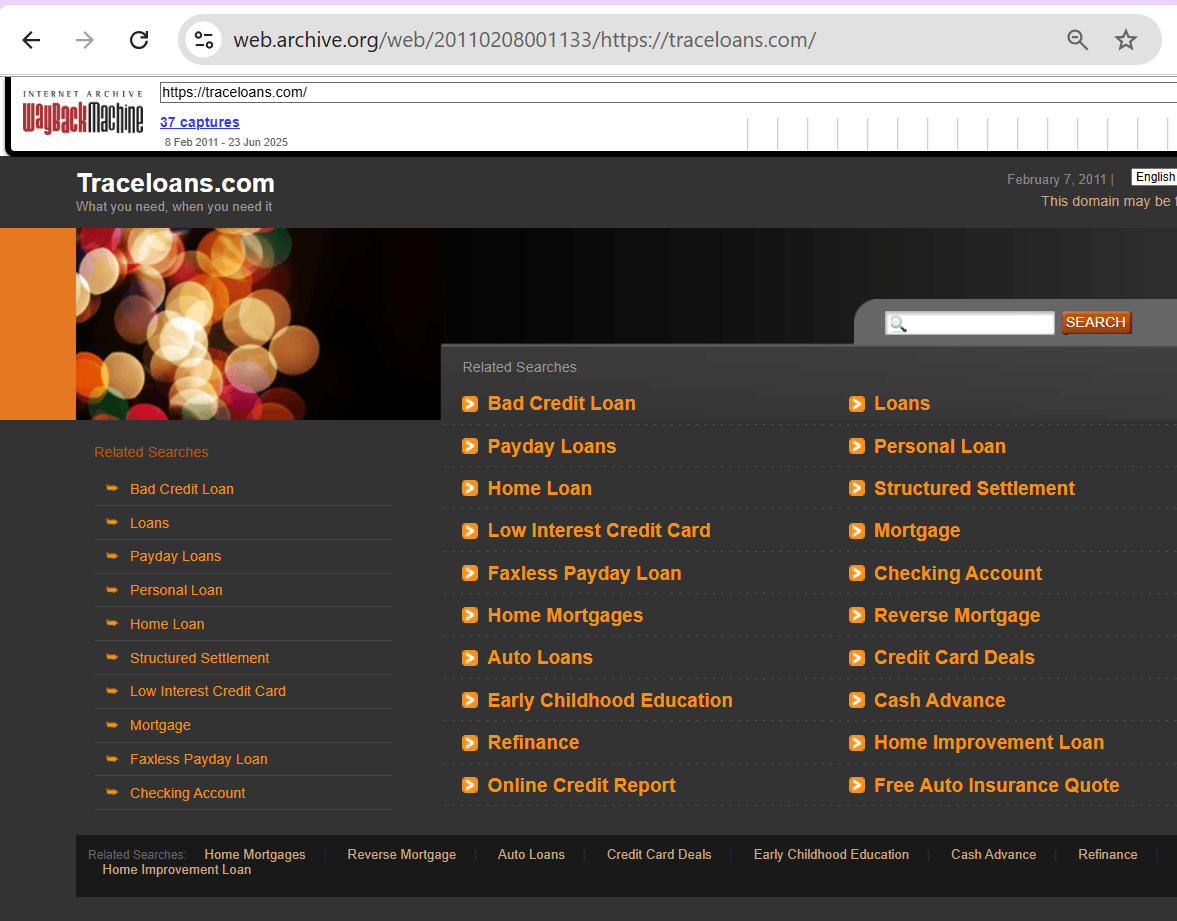Open the English language dropdown

click(x=1154, y=177)
